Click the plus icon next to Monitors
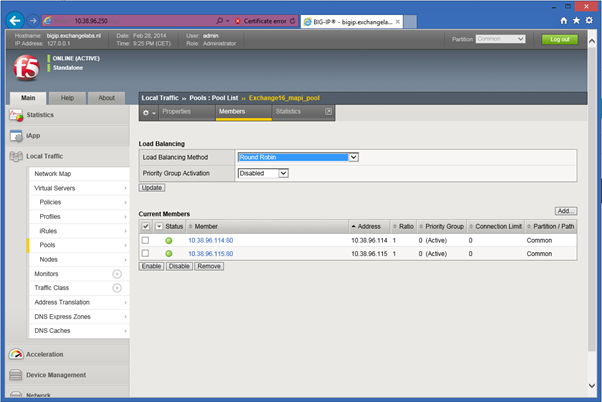Screen dimensions: 602x402 (x=116, y=273)
